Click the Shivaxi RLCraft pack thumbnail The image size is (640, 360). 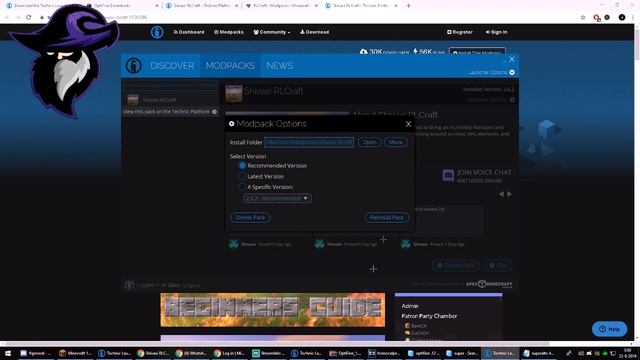234,94
